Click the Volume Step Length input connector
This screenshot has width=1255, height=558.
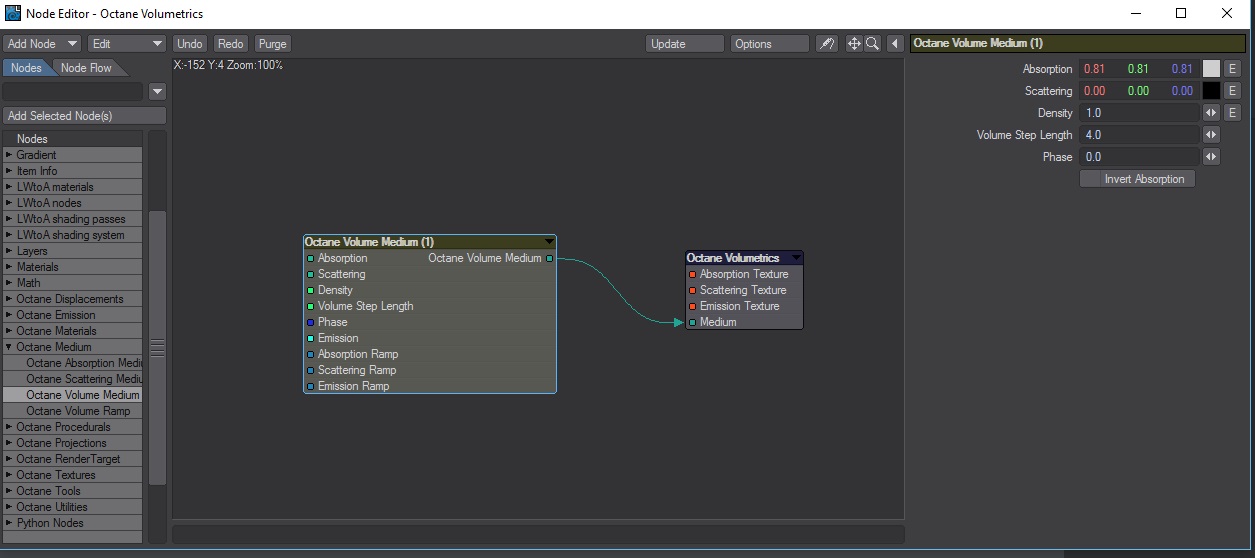311,306
